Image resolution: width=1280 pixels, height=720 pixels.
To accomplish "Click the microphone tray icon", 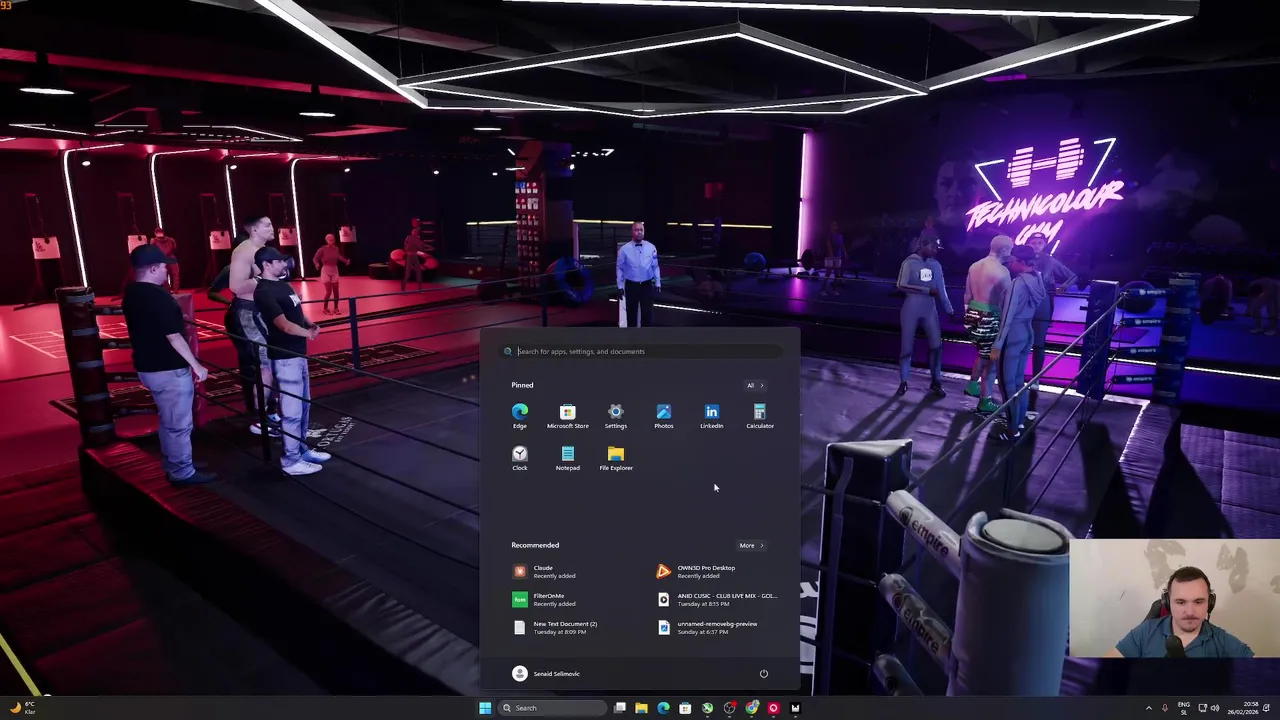I will pos(1164,708).
